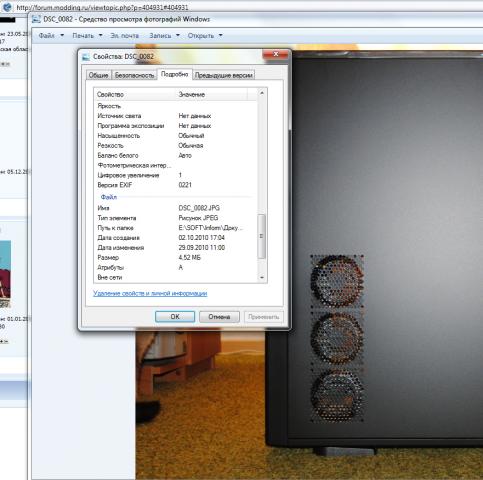This screenshot has height=480, width=483.
Task: Select the Подробно tab
Action: [x=174, y=74]
